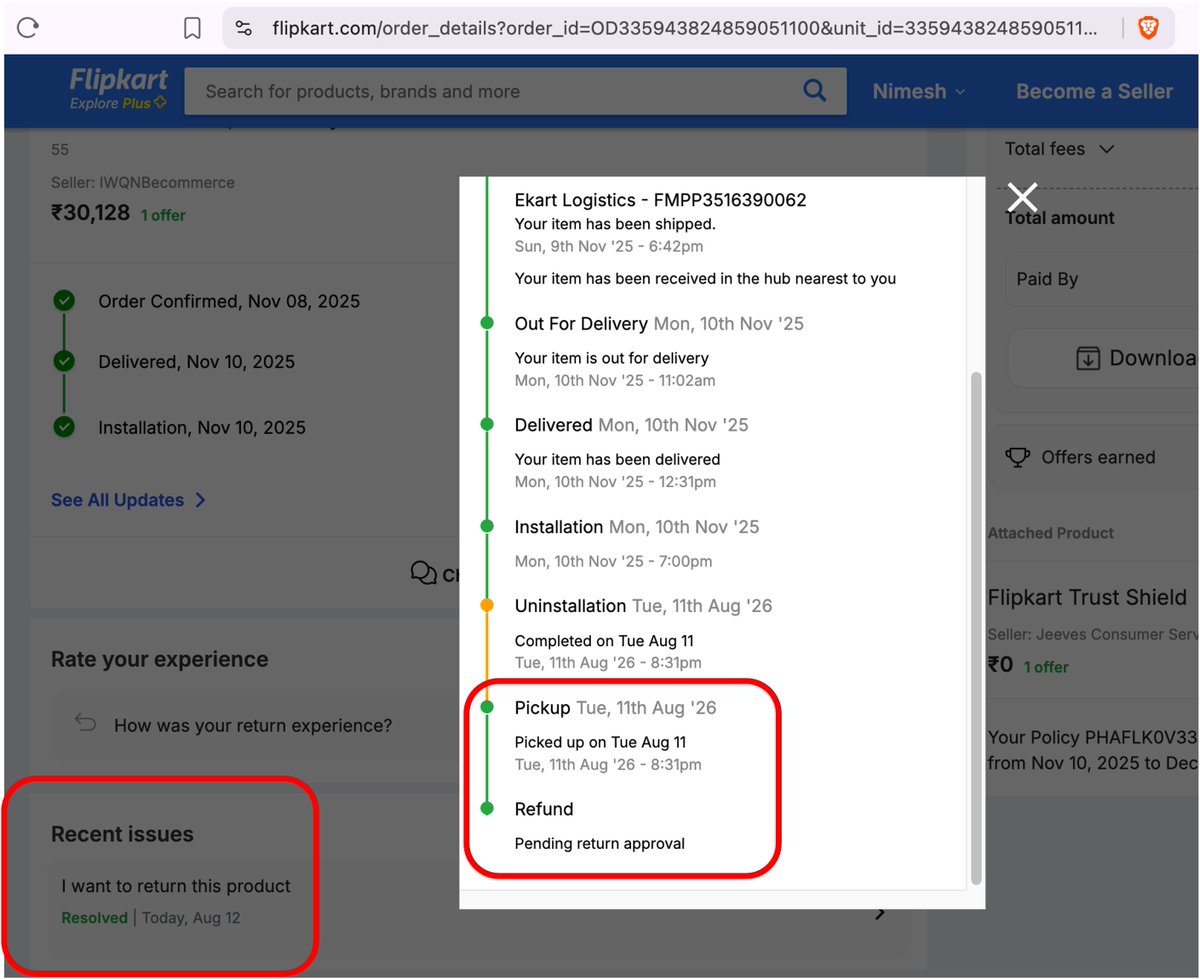Select the Installation timeline dot in popup
The height and width of the screenshot is (979, 1200).
point(487,526)
